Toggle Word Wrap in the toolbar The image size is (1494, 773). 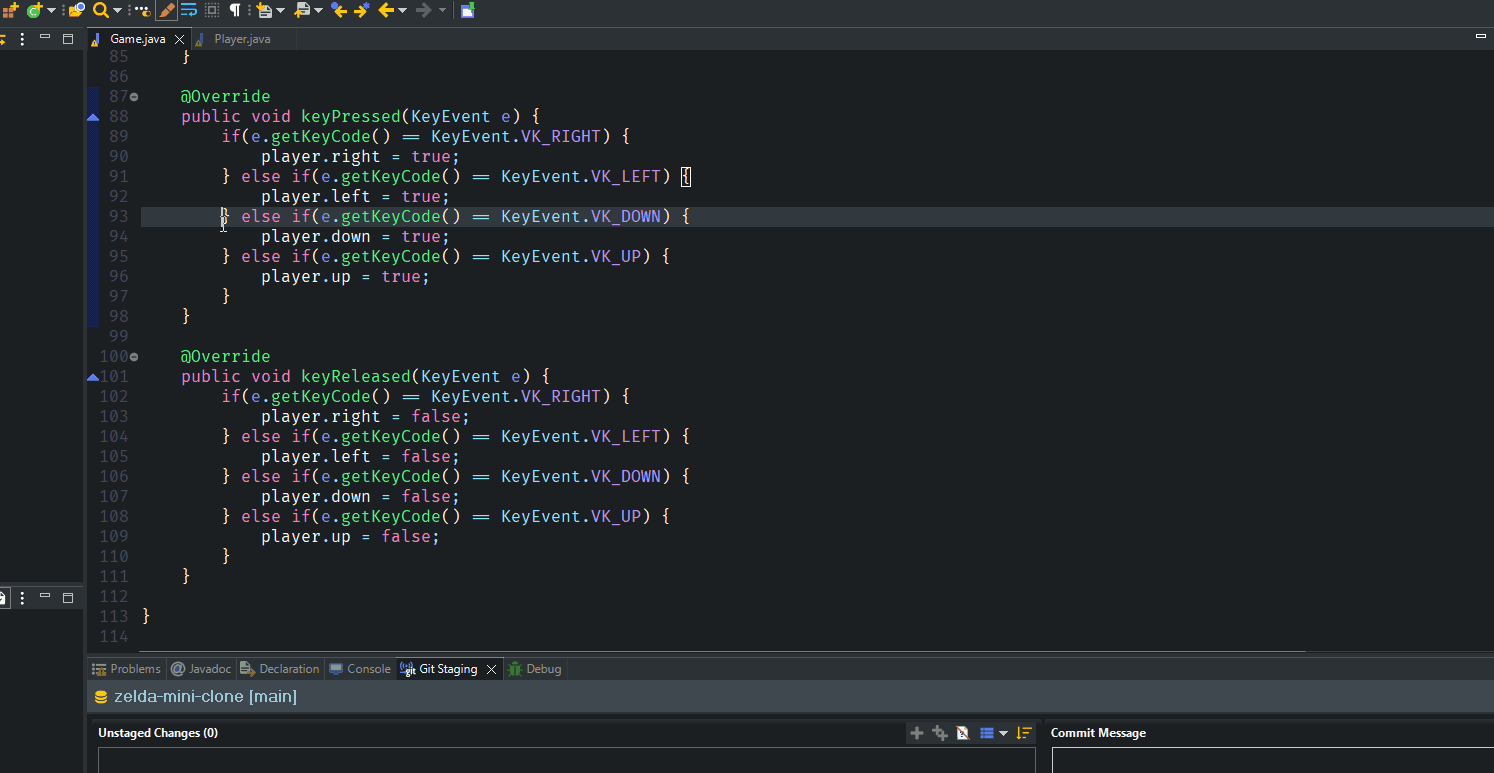pyautogui.click(x=189, y=10)
